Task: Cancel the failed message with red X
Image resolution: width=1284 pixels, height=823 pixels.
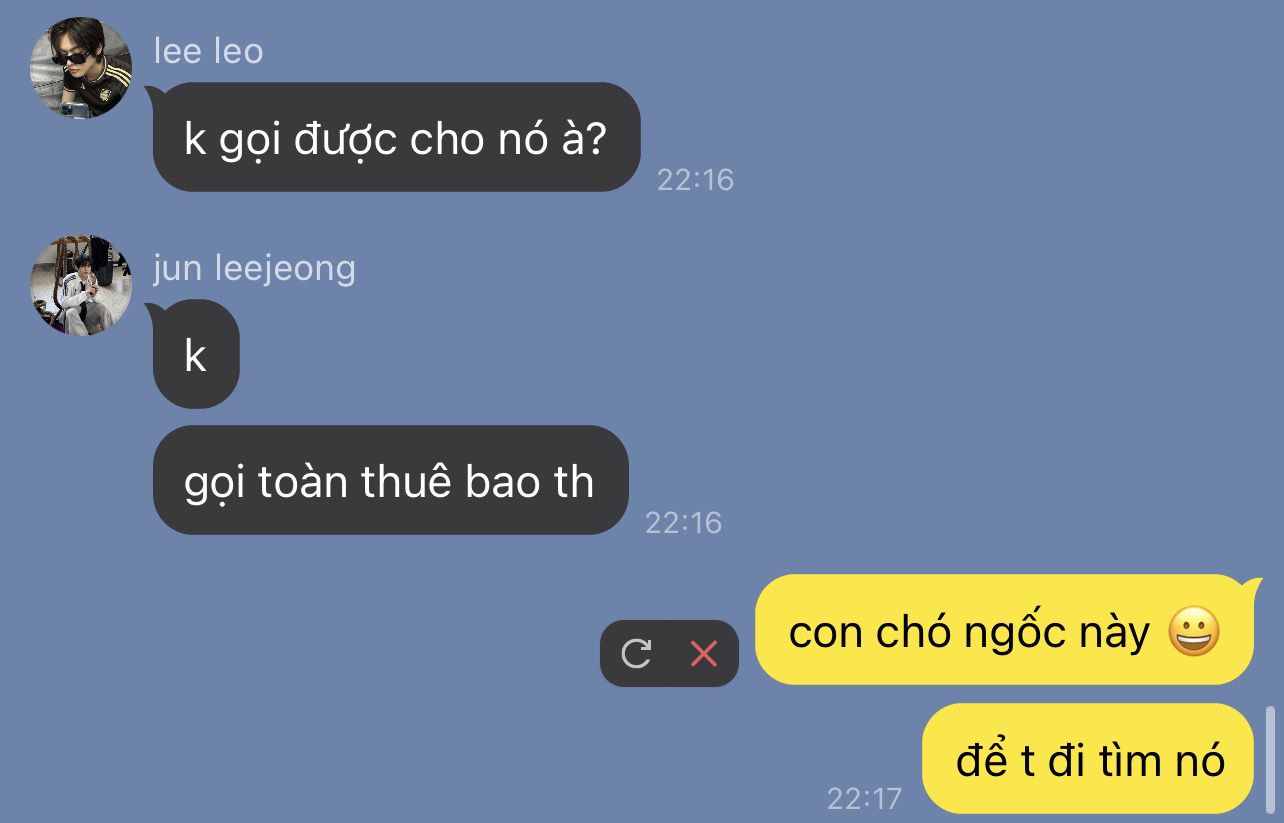Action: [x=704, y=653]
